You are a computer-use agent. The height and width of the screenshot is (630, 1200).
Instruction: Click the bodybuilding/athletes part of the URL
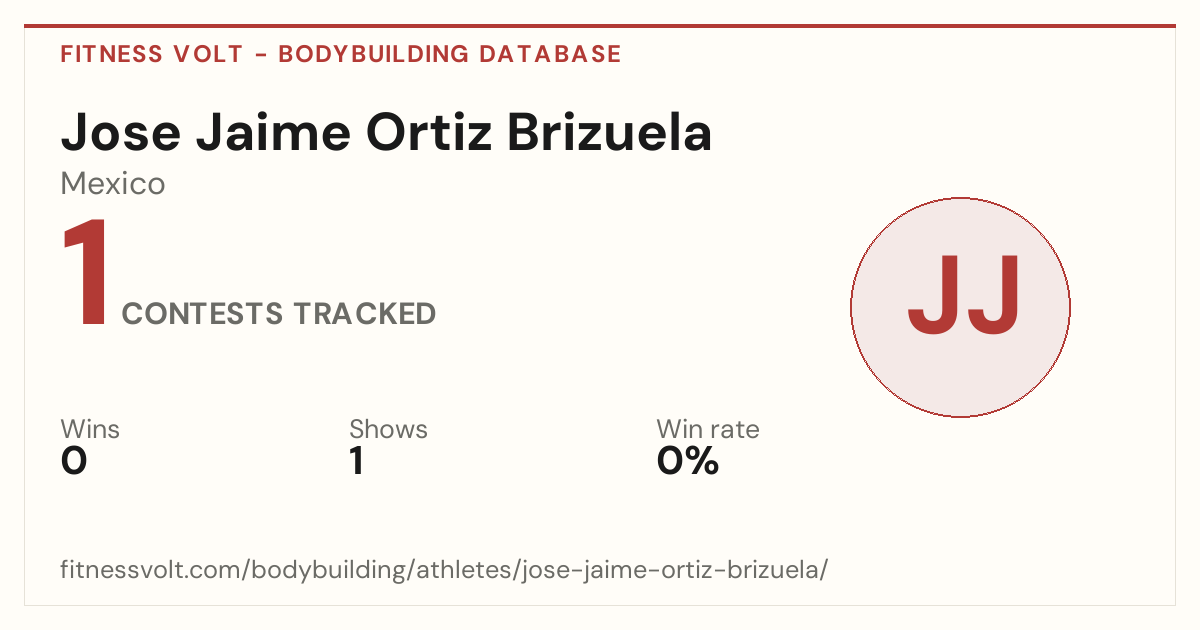point(383,570)
